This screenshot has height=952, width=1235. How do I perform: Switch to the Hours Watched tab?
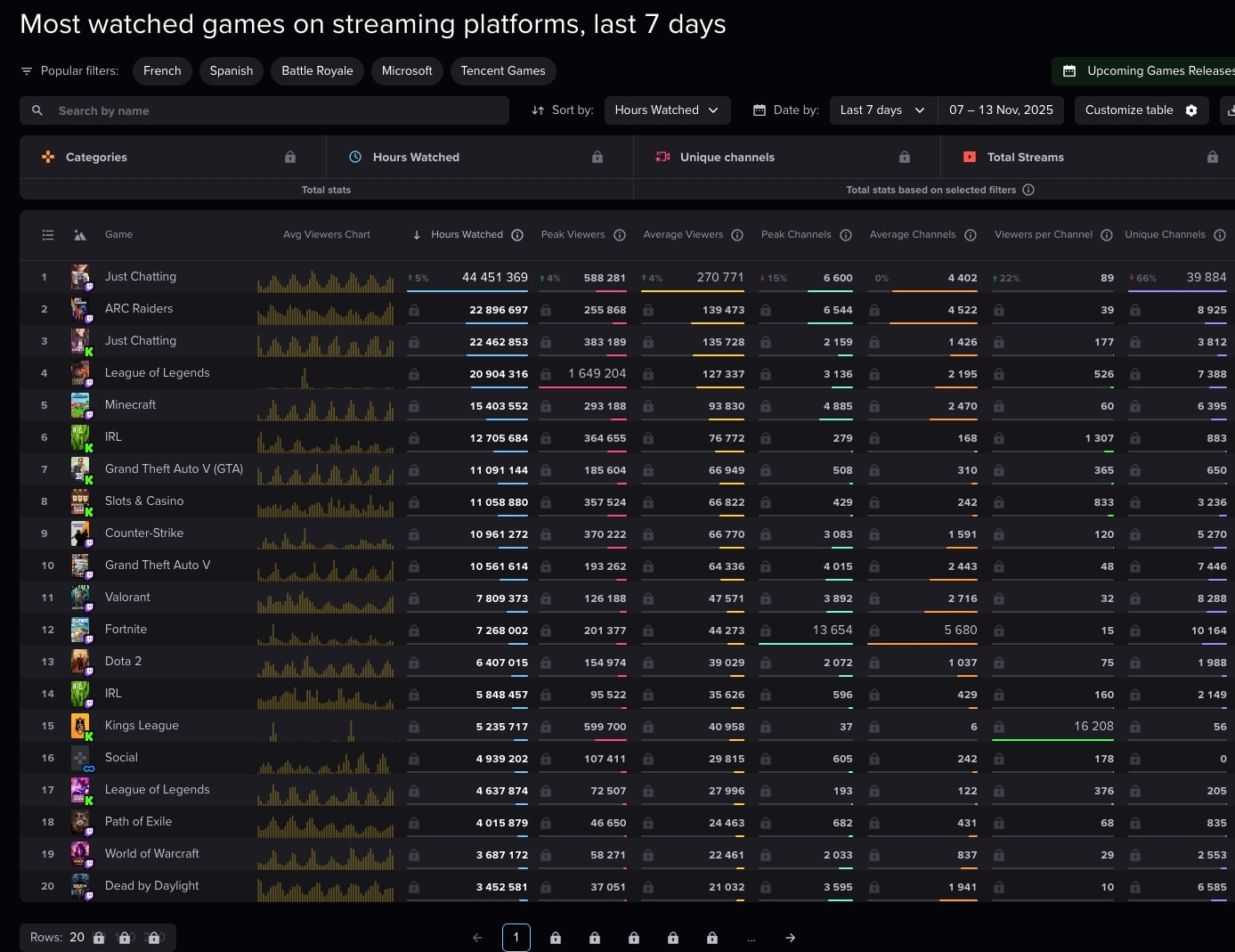coord(480,157)
